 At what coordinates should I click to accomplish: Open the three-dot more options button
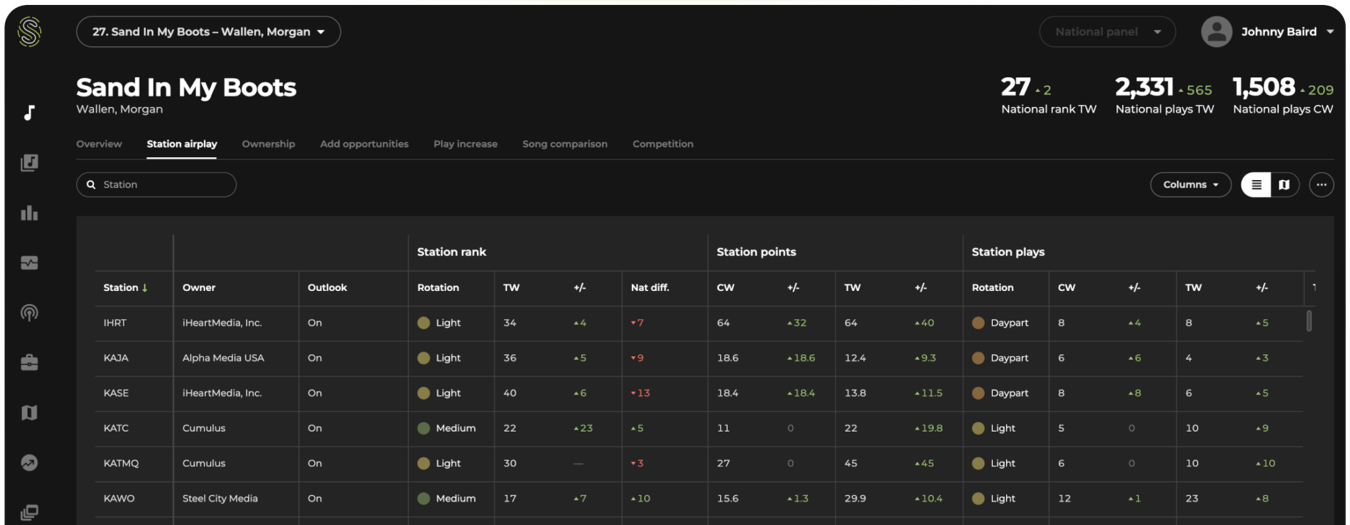click(x=1321, y=185)
